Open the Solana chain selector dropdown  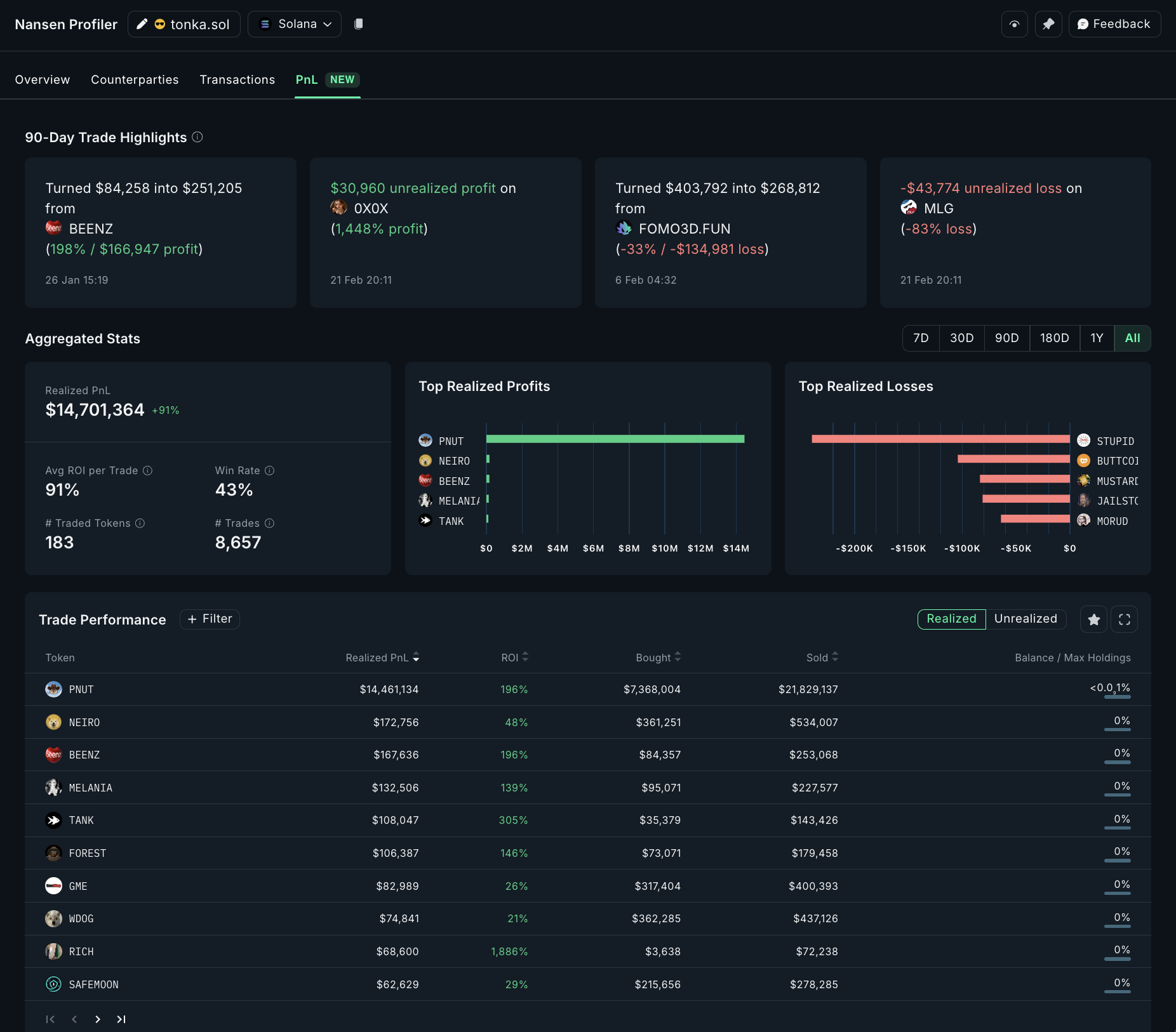click(294, 24)
